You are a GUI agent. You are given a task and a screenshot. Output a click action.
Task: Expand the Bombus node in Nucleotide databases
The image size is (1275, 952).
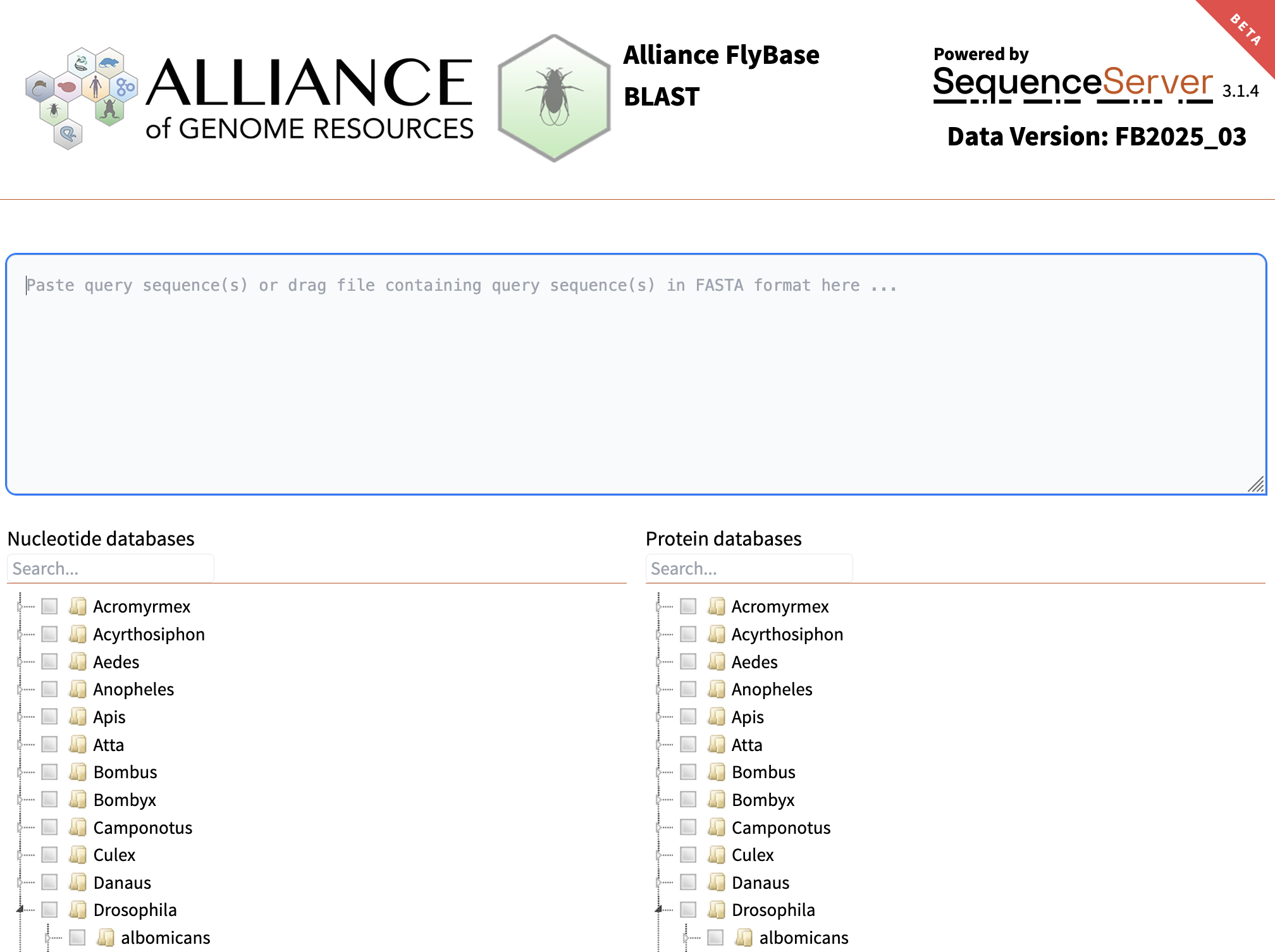click(20, 772)
